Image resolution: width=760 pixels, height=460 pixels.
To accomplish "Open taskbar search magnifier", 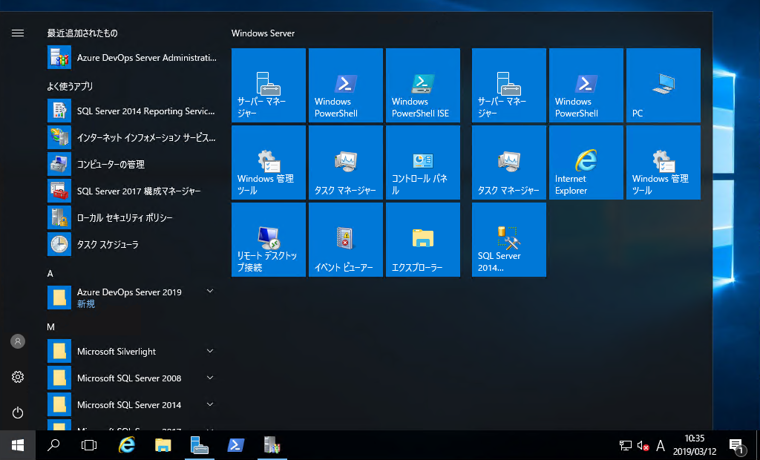I will coord(53,445).
